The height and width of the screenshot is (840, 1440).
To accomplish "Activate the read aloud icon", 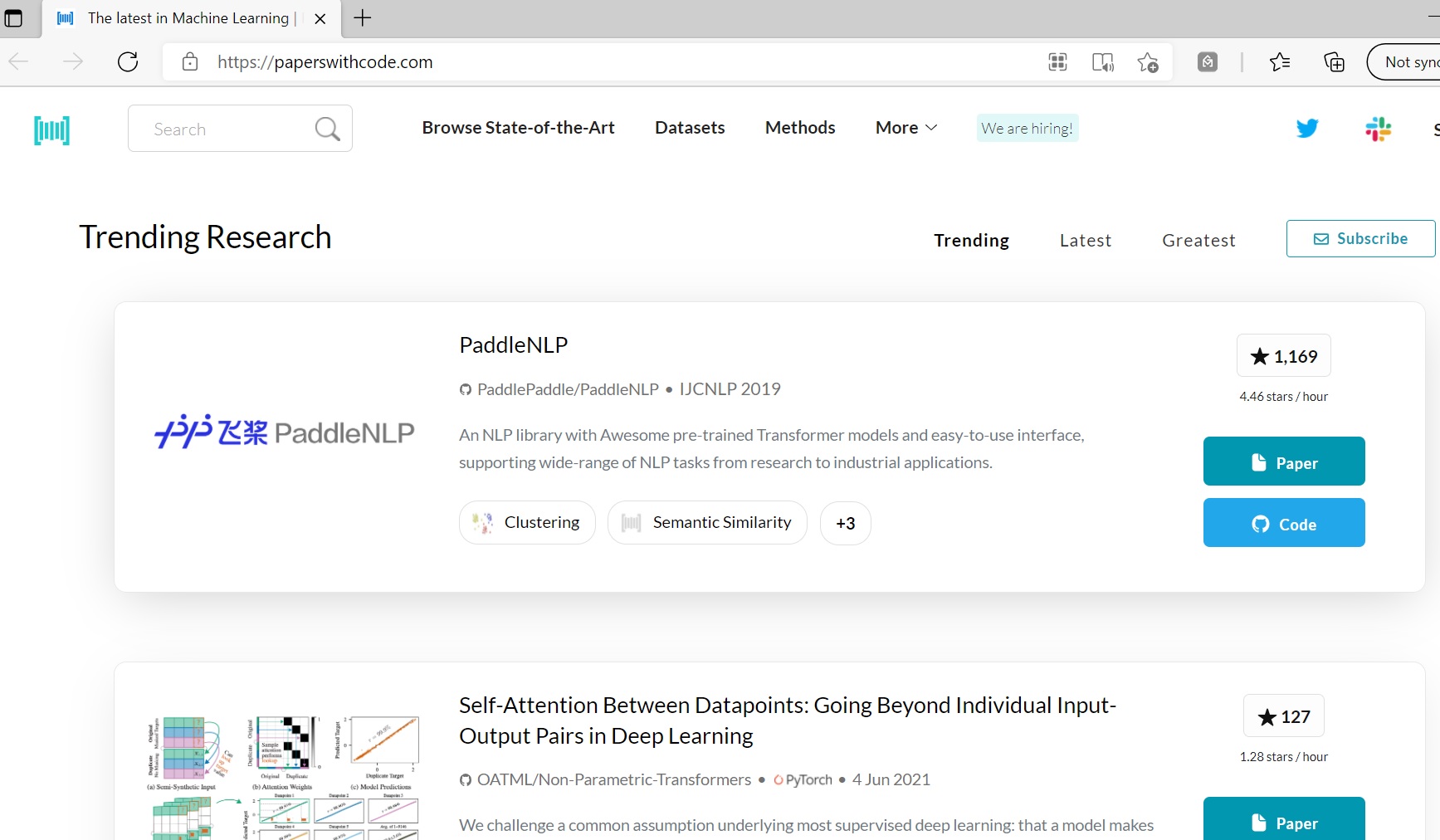I will tap(1103, 61).
